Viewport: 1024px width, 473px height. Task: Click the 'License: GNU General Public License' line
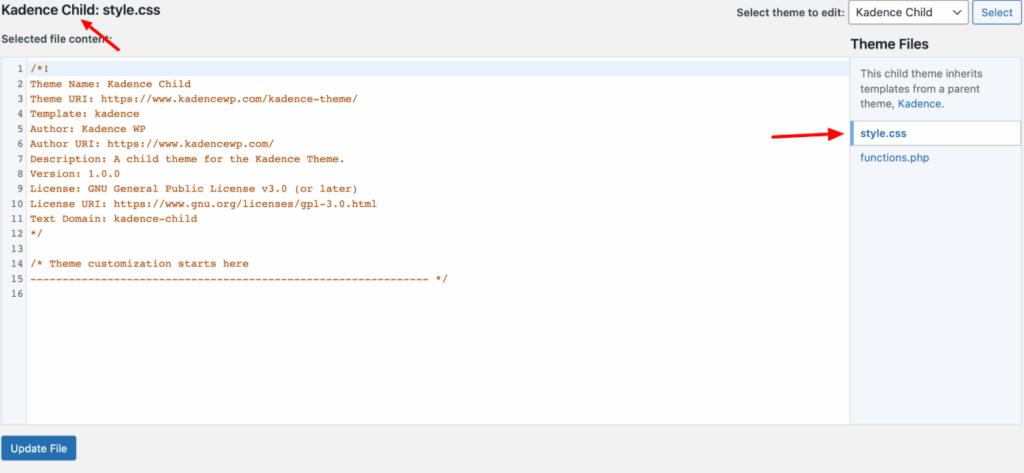click(193, 189)
